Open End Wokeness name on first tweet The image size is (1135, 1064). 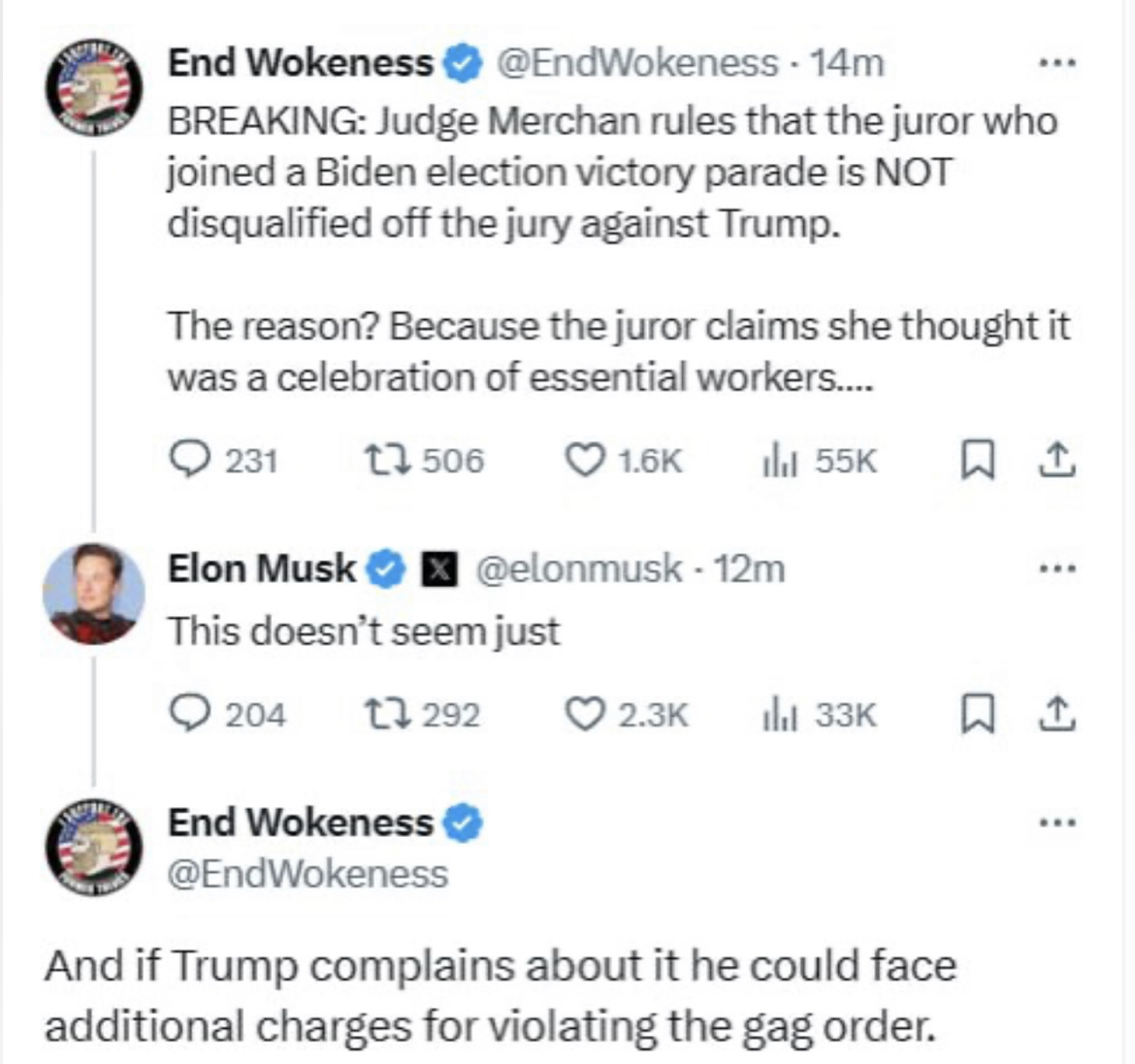tap(301, 63)
